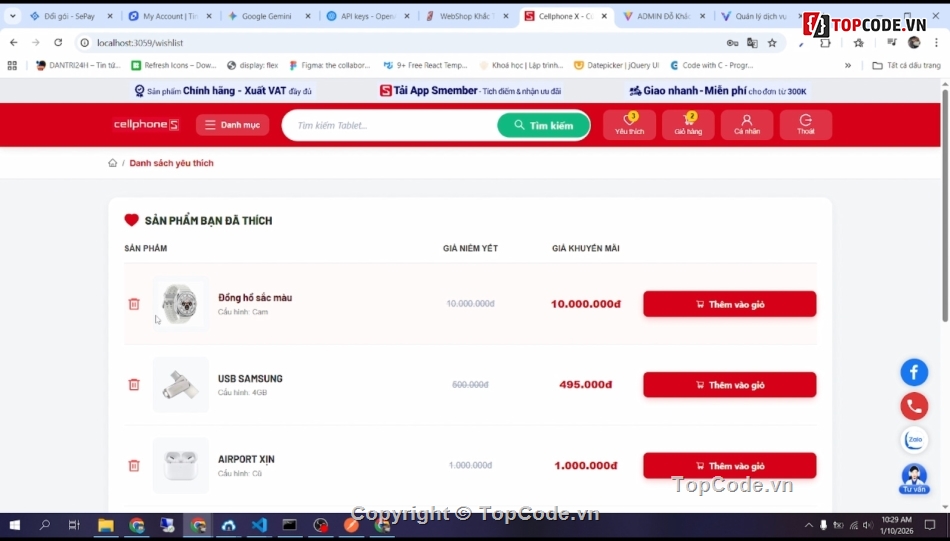
Task: Switch to the ADMIN Đỗ Khắc tab
Action: pyautogui.click(x=663, y=16)
